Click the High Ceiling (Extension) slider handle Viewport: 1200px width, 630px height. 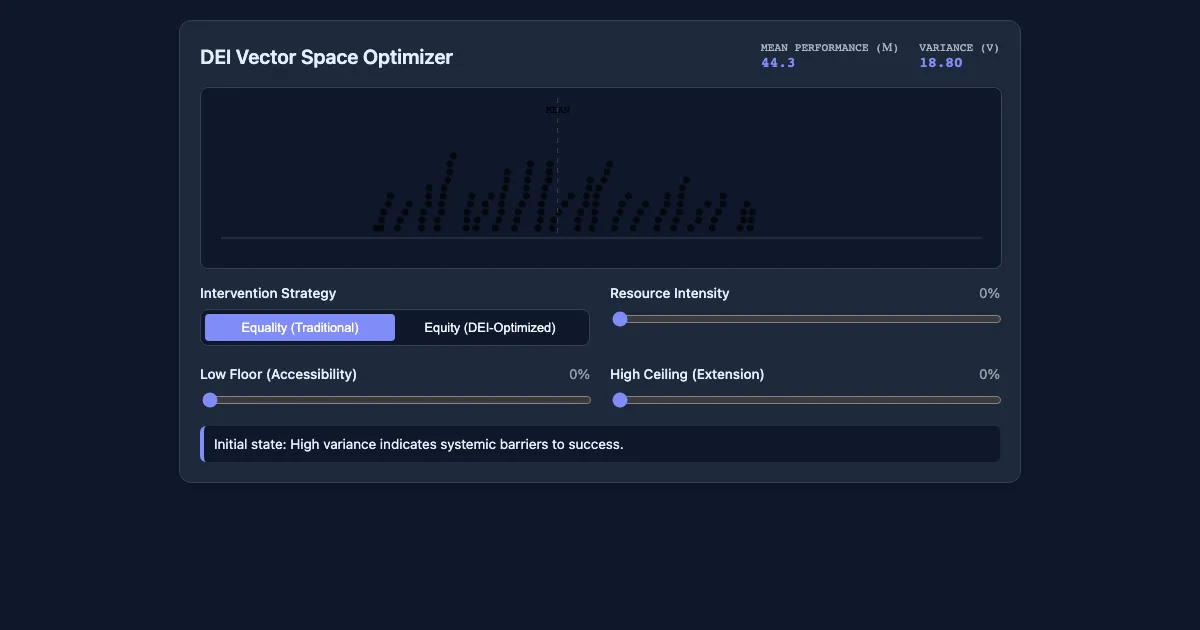coord(620,400)
